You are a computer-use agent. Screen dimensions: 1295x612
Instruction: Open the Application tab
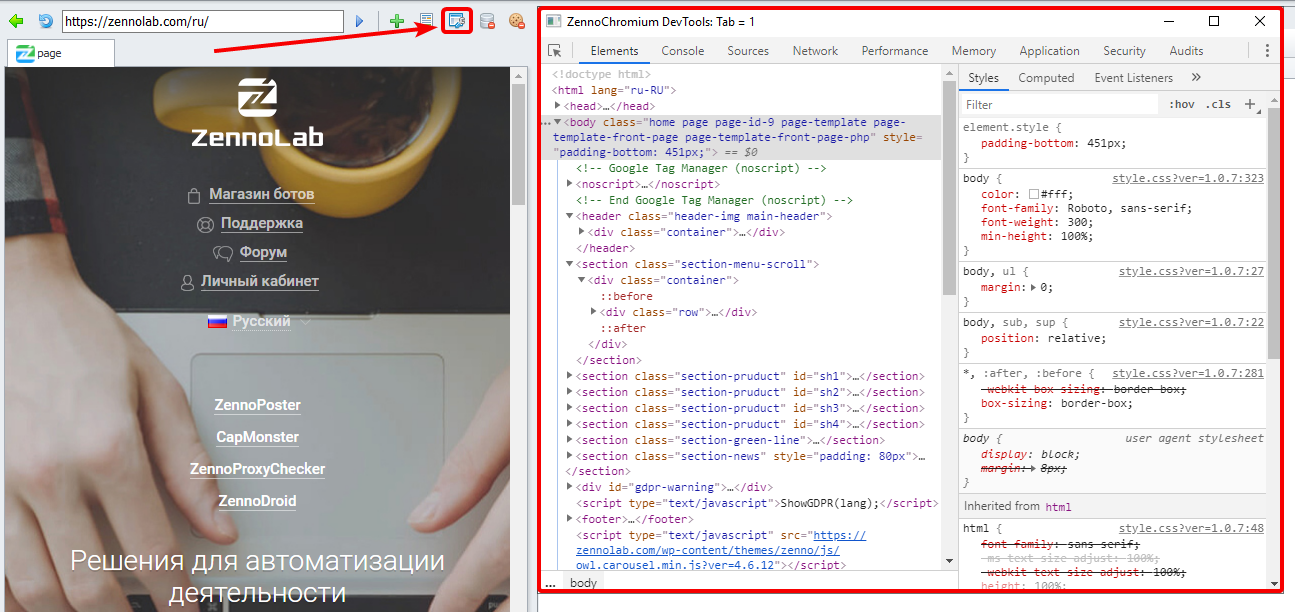click(1049, 51)
